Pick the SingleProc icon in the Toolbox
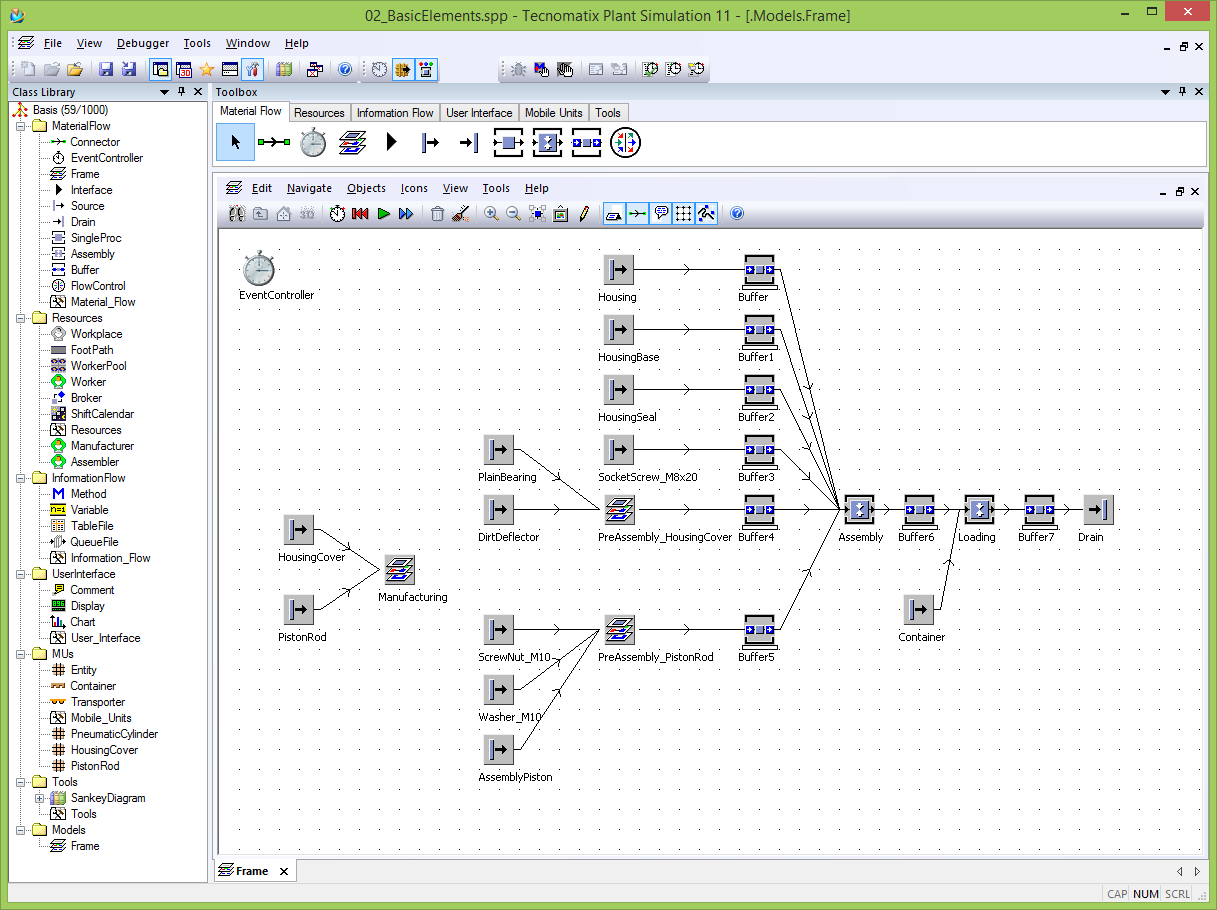 tap(508, 143)
